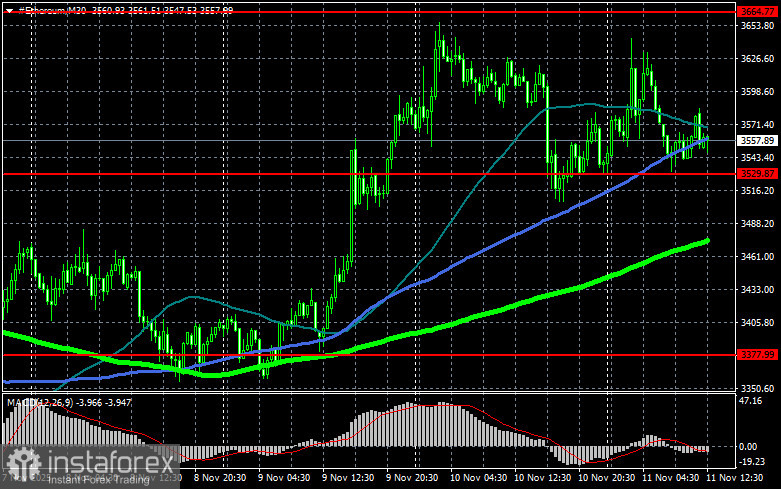Select the red 3377.99 level price tag
The width and height of the screenshot is (781, 489).
(757, 355)
